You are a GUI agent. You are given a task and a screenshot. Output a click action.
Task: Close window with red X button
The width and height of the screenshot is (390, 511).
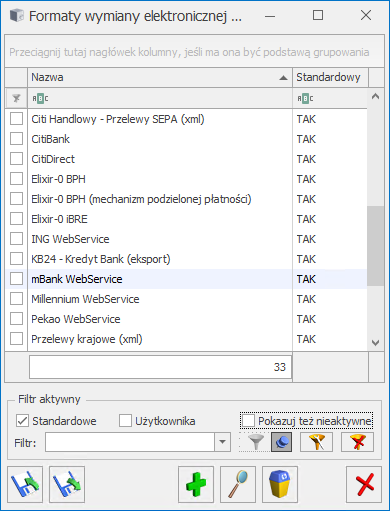pyautogui.click(x=364, y=484)
